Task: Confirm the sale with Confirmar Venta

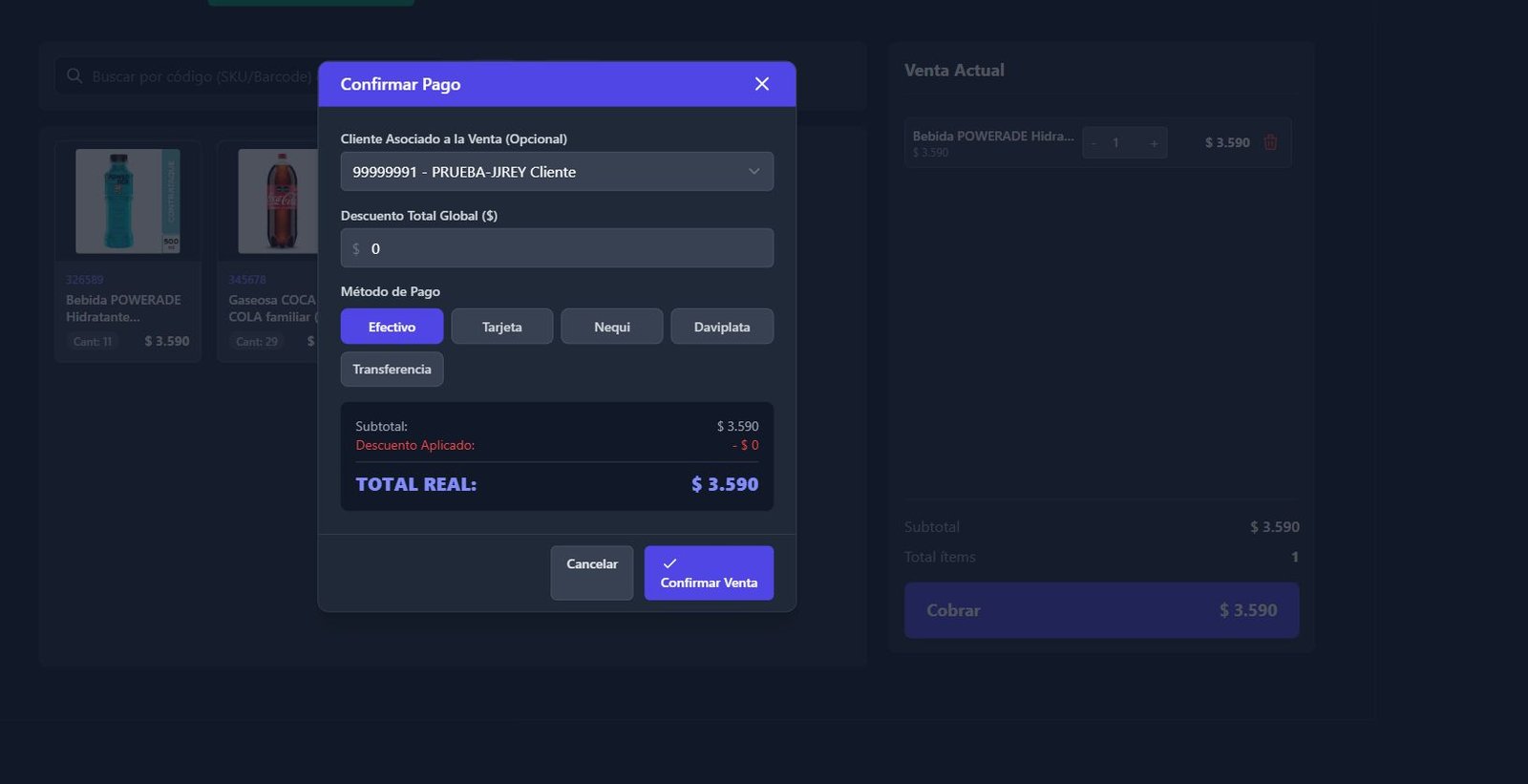Action: (709, 573)
